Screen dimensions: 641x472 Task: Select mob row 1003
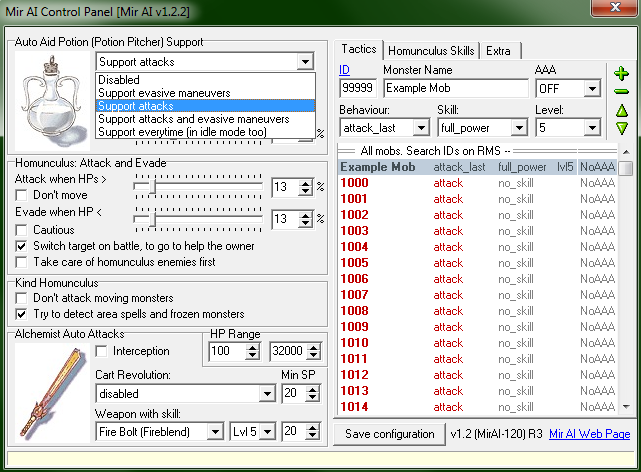pyautogui.click(x=477, y=231)
